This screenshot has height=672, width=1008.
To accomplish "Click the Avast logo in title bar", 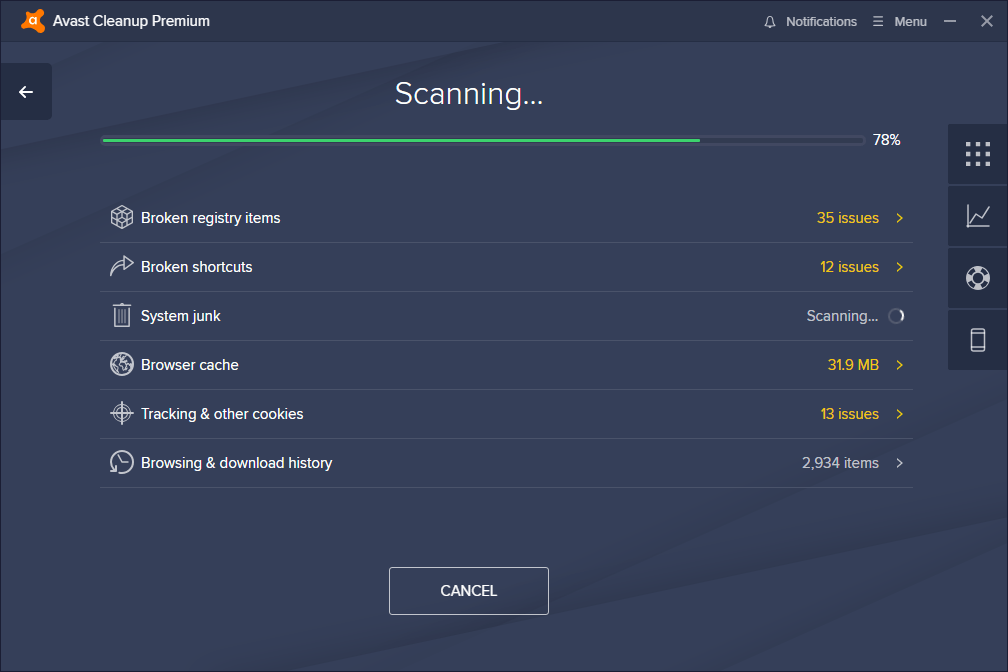I will click(32, 21).
